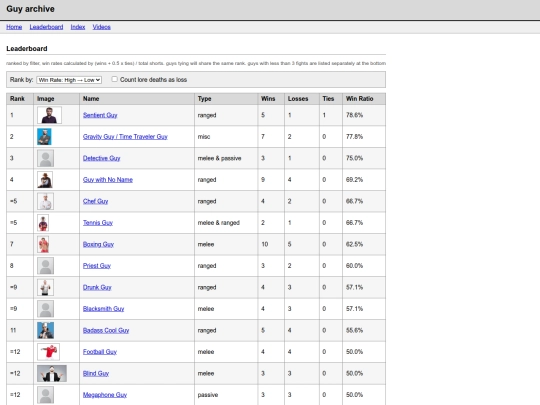Screen dimensions: 540x405
Task: Click the Rank column header
Action: (x=20, y=99)
